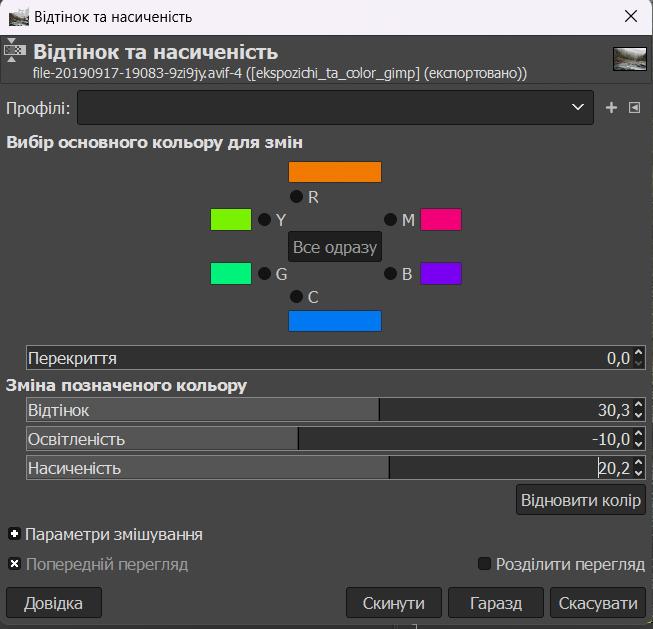Click the GIMP window title icon
This screenshot has height=629, width=653.
tap(19, 17)
